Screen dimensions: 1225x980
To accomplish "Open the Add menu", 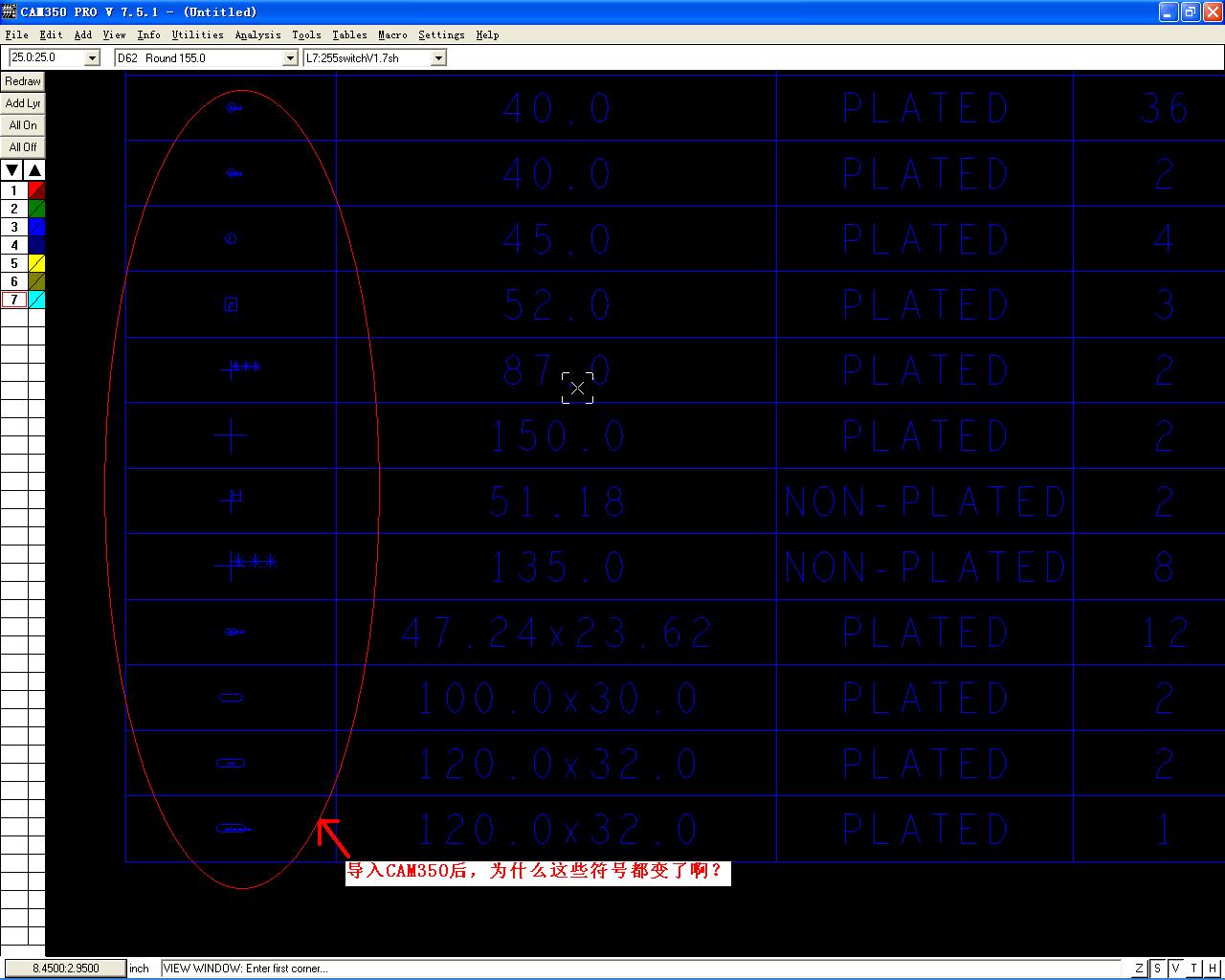I will [83, 34].
